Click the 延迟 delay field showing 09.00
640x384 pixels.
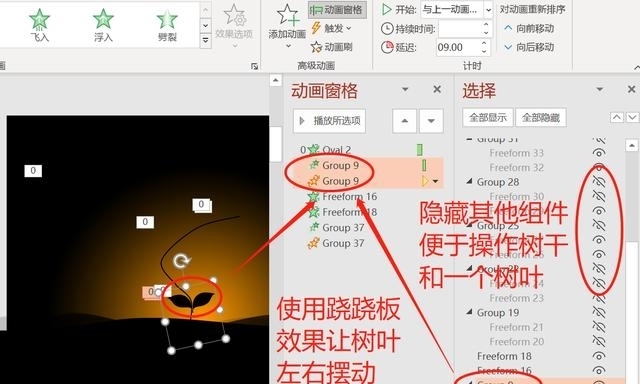coord(457,47)
